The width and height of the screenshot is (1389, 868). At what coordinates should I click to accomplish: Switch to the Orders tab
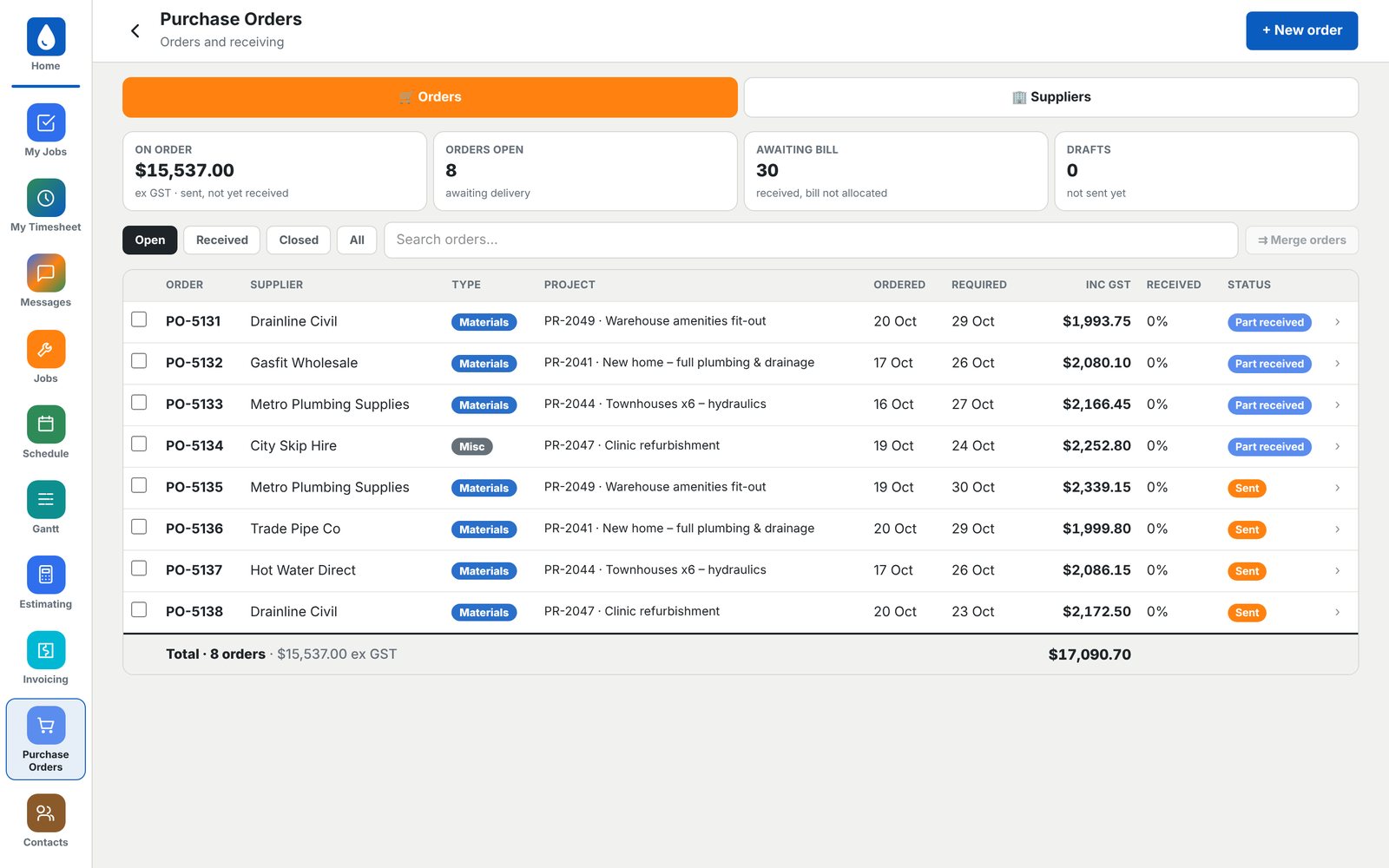click(x=430, y=97)
